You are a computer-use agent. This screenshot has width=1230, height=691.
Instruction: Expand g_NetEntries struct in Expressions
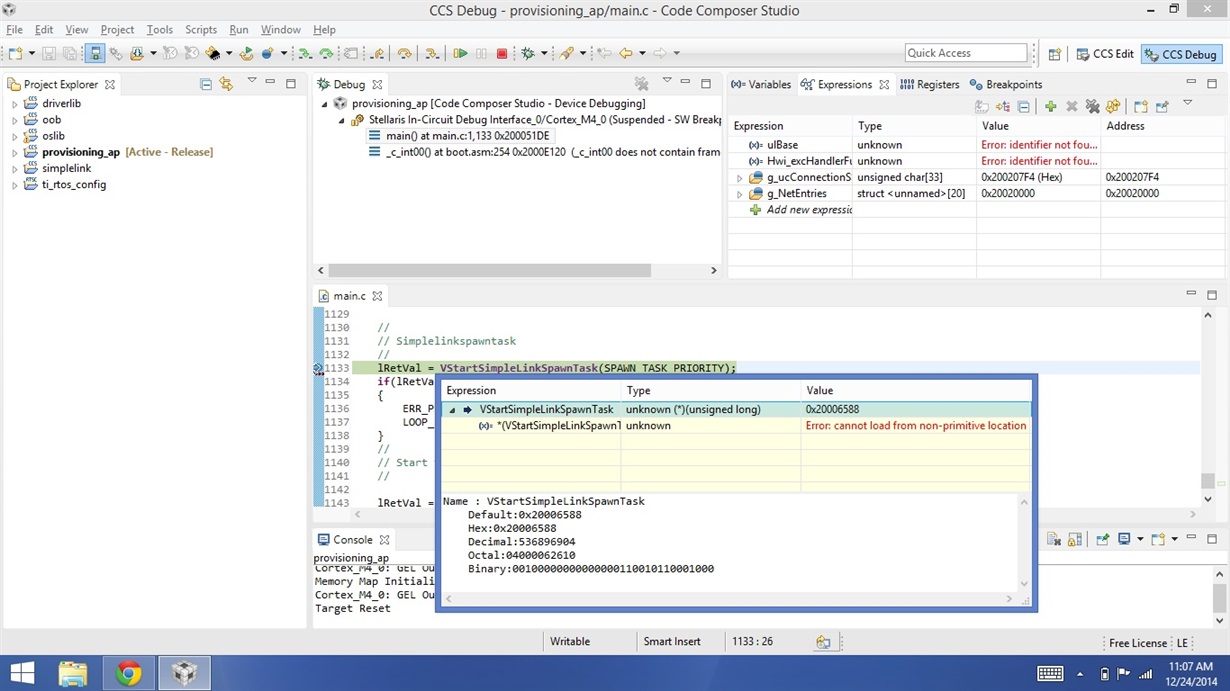coord(740,193)
